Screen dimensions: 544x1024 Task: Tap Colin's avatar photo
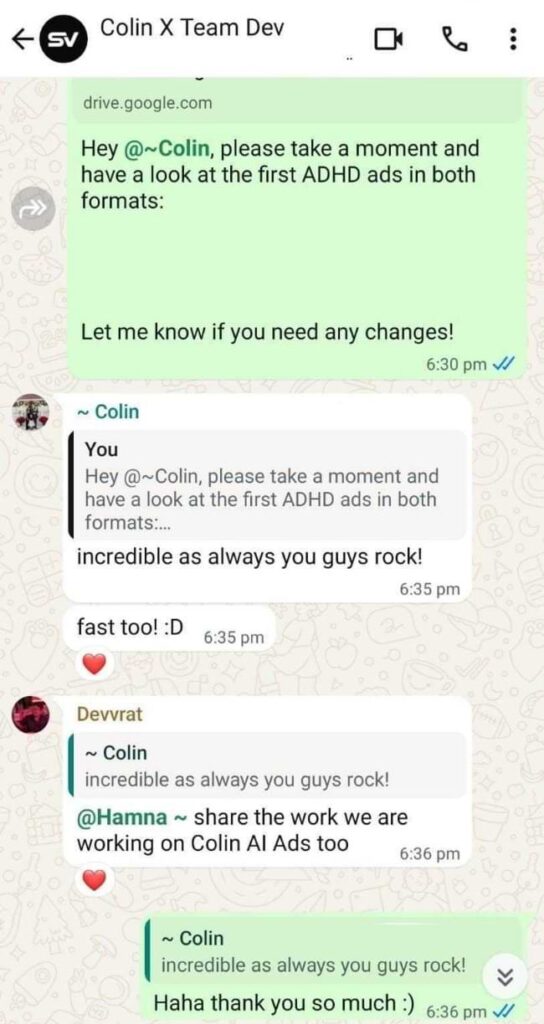pyautogui.click(x=31, y=413)
